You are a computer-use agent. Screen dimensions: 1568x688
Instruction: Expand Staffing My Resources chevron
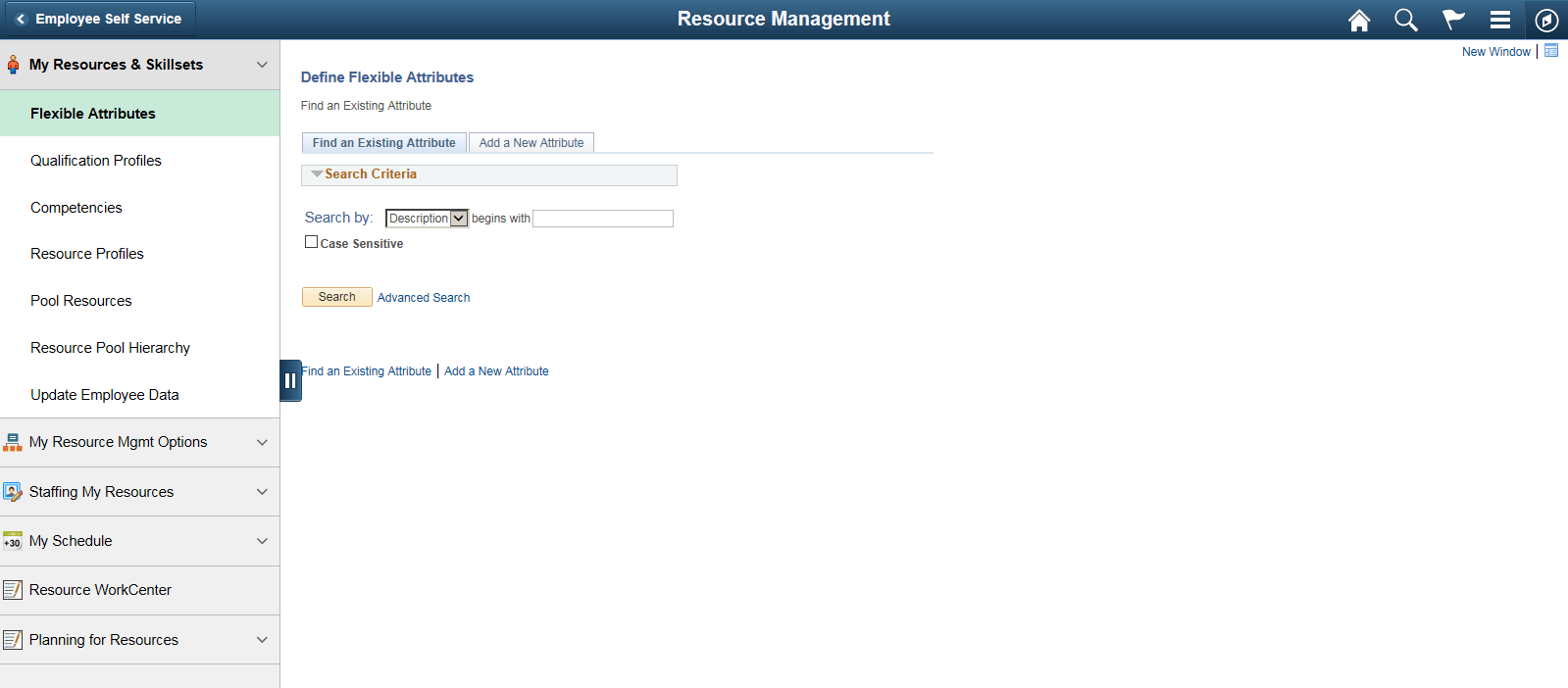(x=262, y=492)
